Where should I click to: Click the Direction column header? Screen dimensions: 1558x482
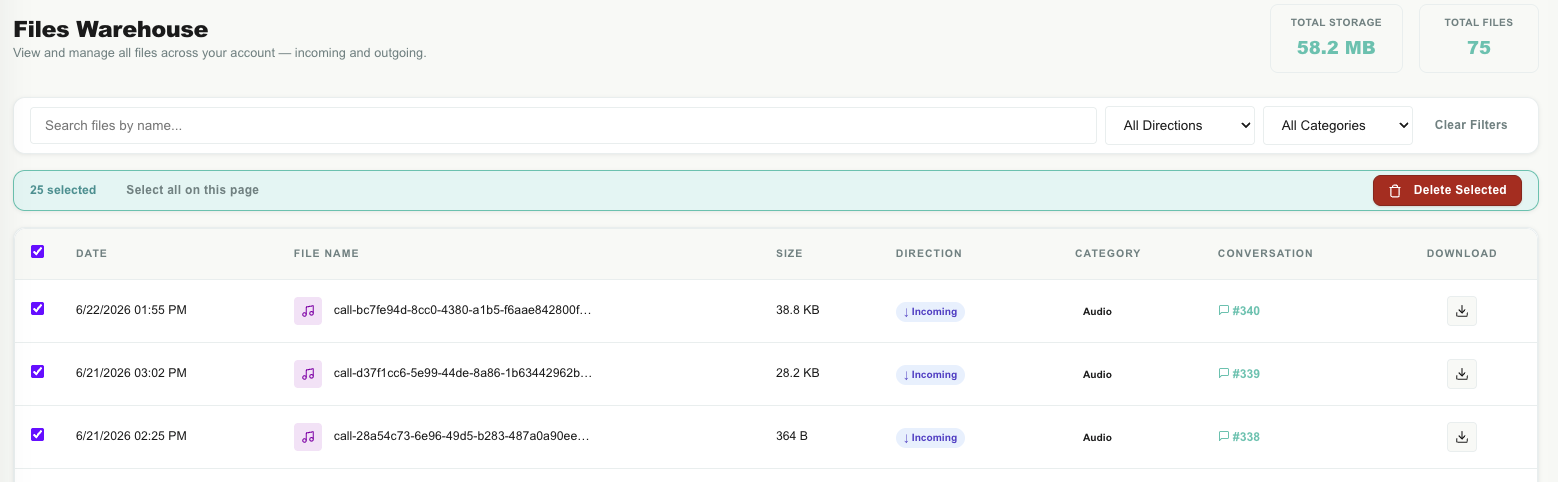929,254
